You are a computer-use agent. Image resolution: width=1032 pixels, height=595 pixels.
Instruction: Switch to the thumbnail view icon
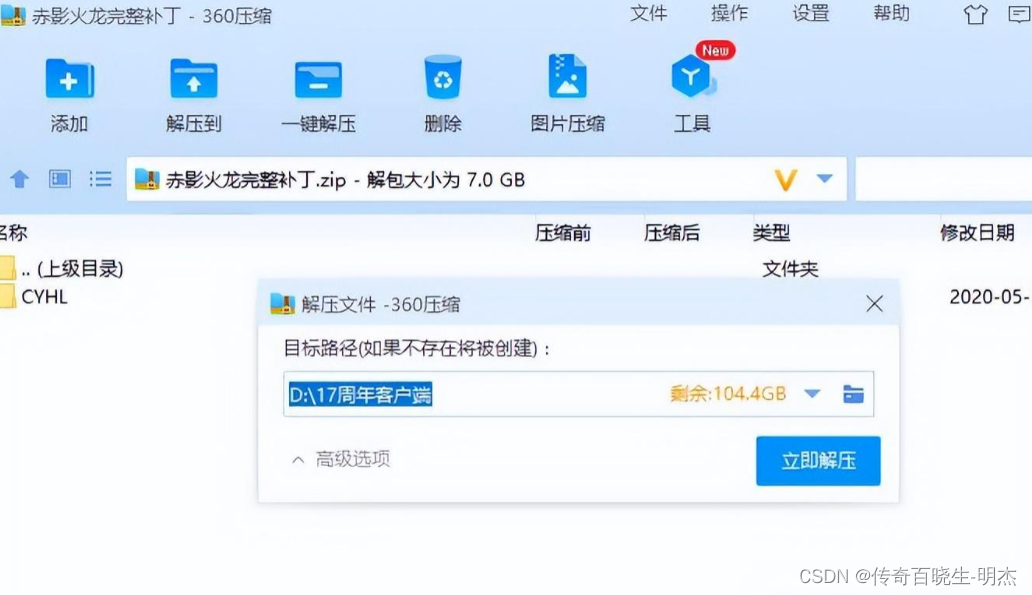[x=60, y=179]
